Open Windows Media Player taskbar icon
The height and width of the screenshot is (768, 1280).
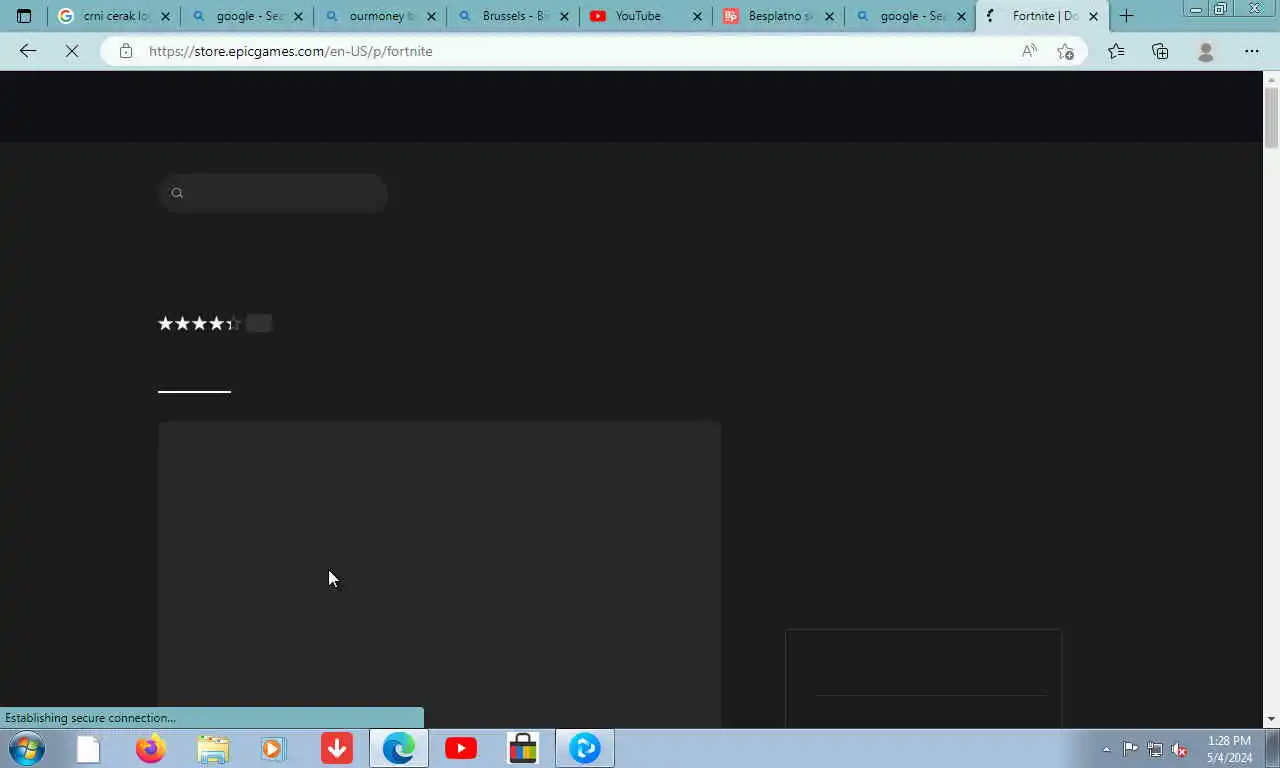point(273,748)
